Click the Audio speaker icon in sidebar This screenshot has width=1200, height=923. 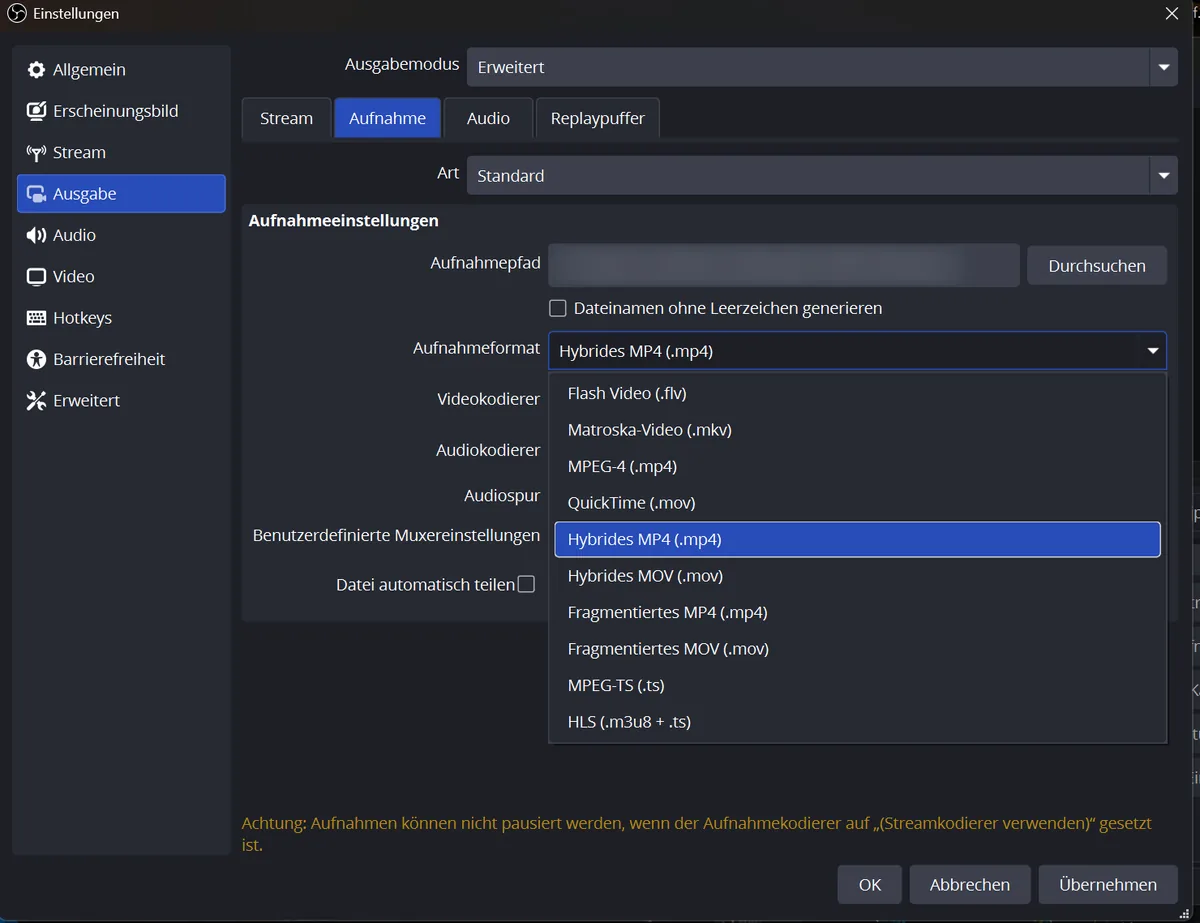(x=37, y=235)
